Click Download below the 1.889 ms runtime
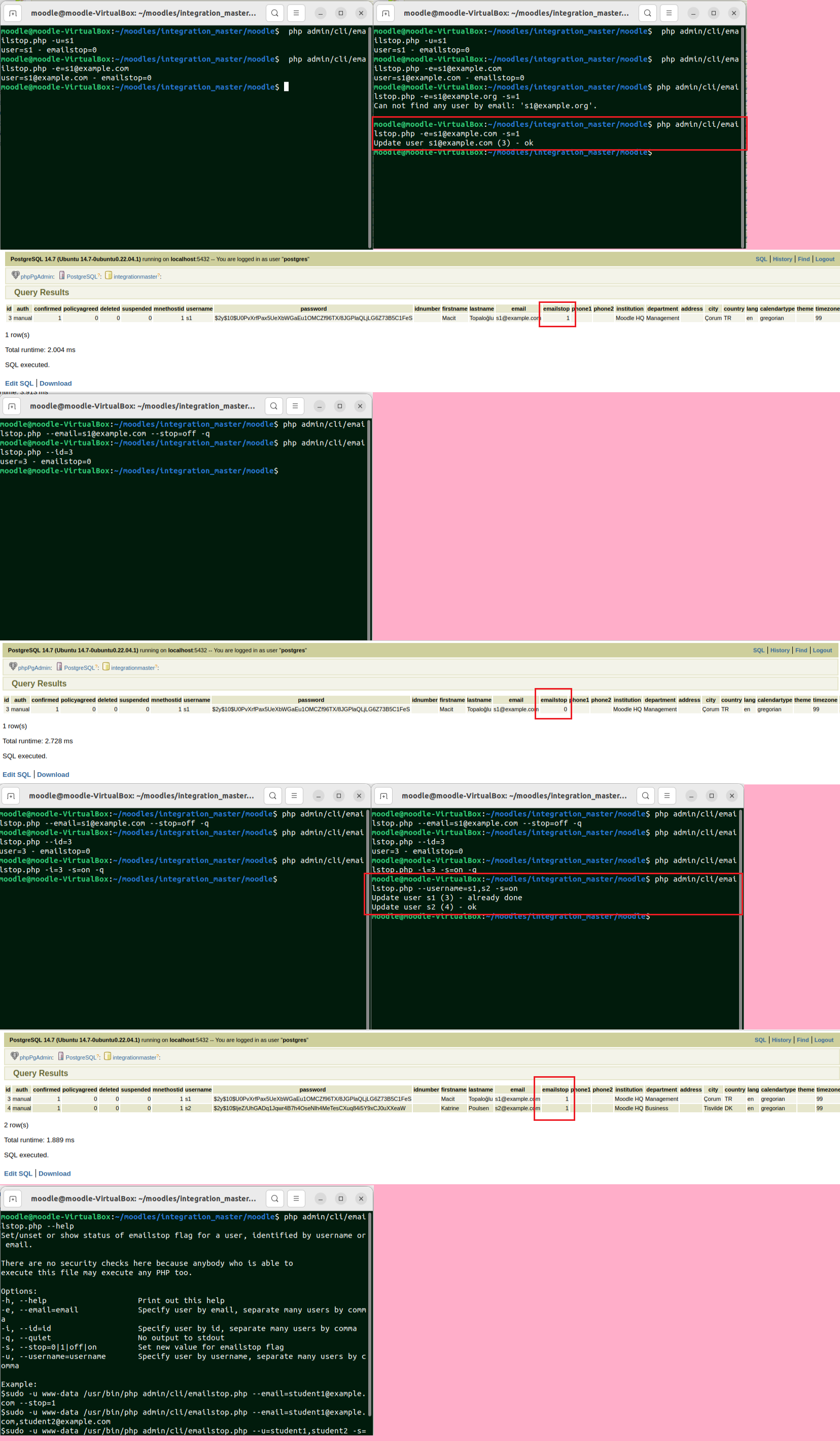The image size is (840, 1441). pyautogui.click(x=54, y=1174)
